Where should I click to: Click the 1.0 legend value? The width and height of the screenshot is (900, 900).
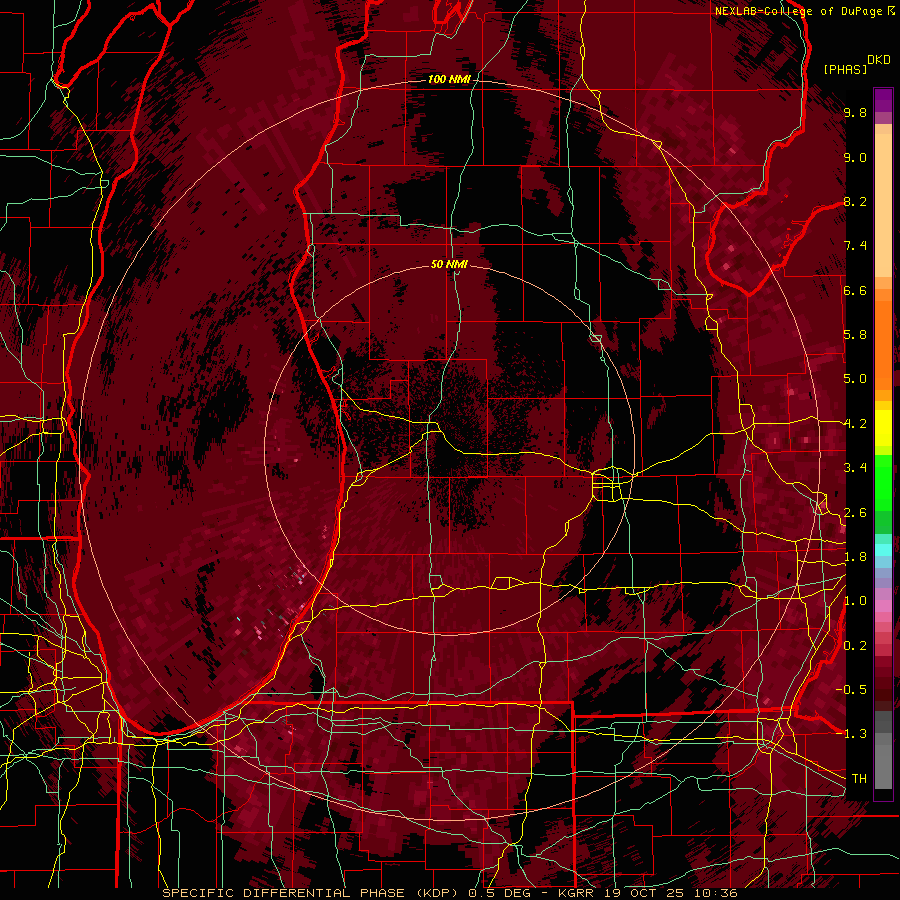tap(855, 602)
